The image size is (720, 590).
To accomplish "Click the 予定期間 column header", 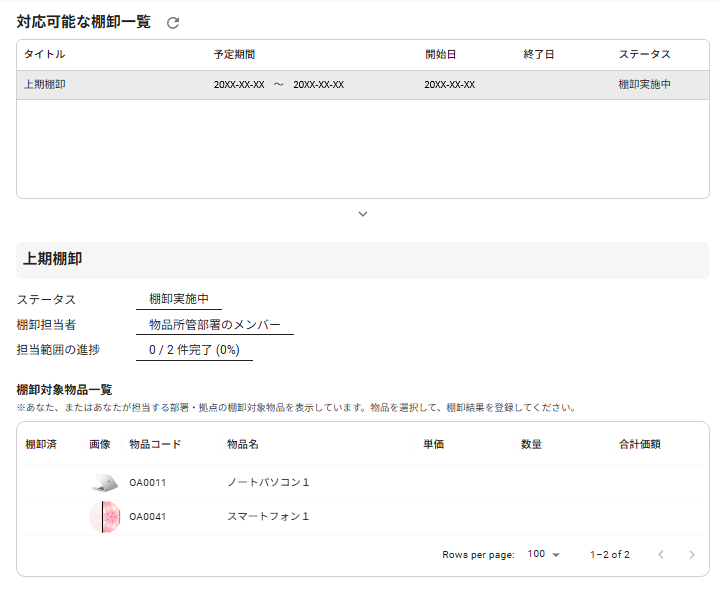I will tap(234, 54).
